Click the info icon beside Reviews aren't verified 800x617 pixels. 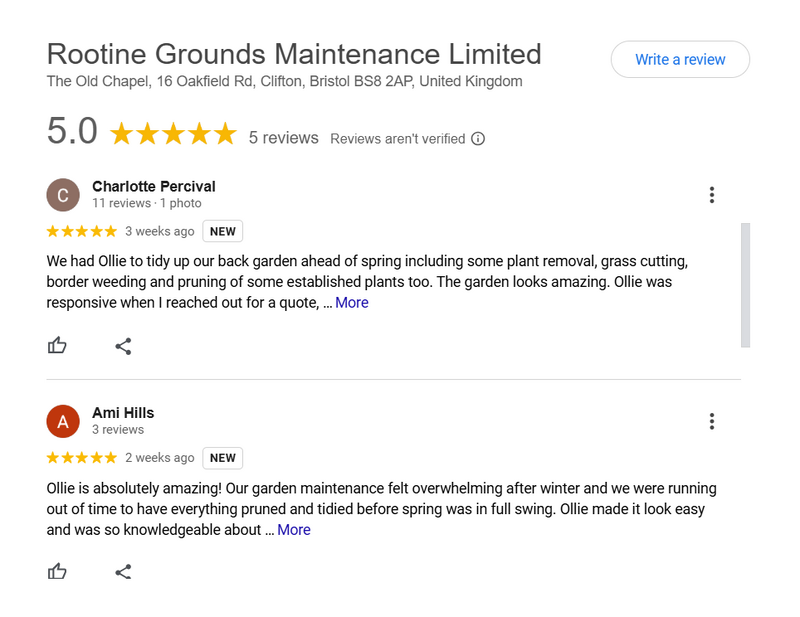[478, 139]
